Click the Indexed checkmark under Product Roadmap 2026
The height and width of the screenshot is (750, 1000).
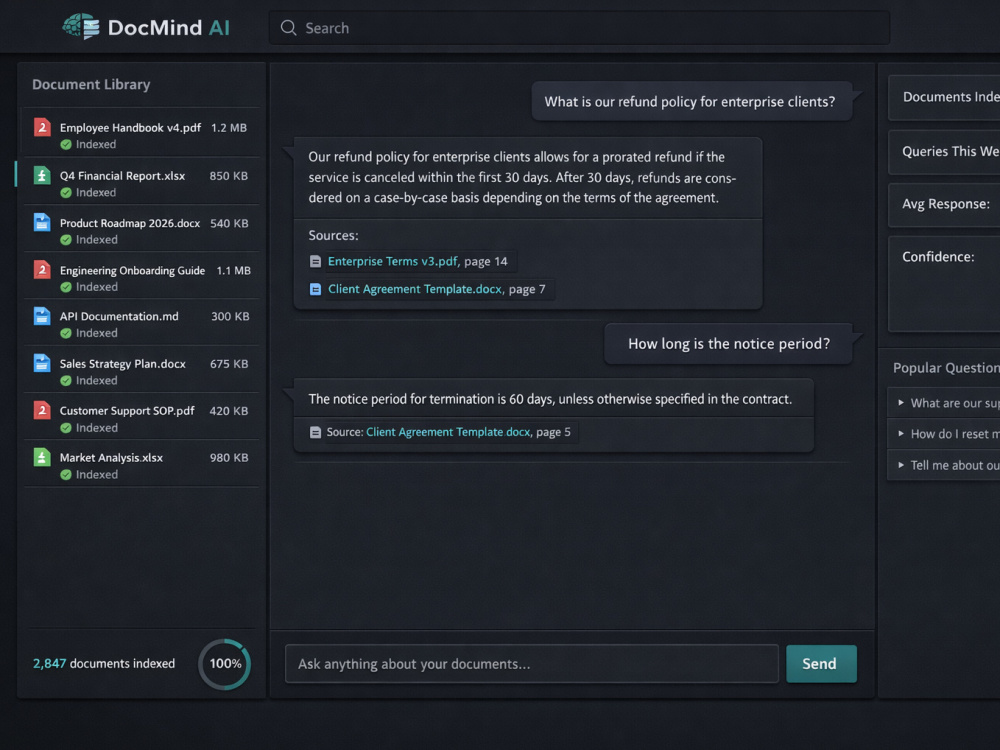click(66, 240)
